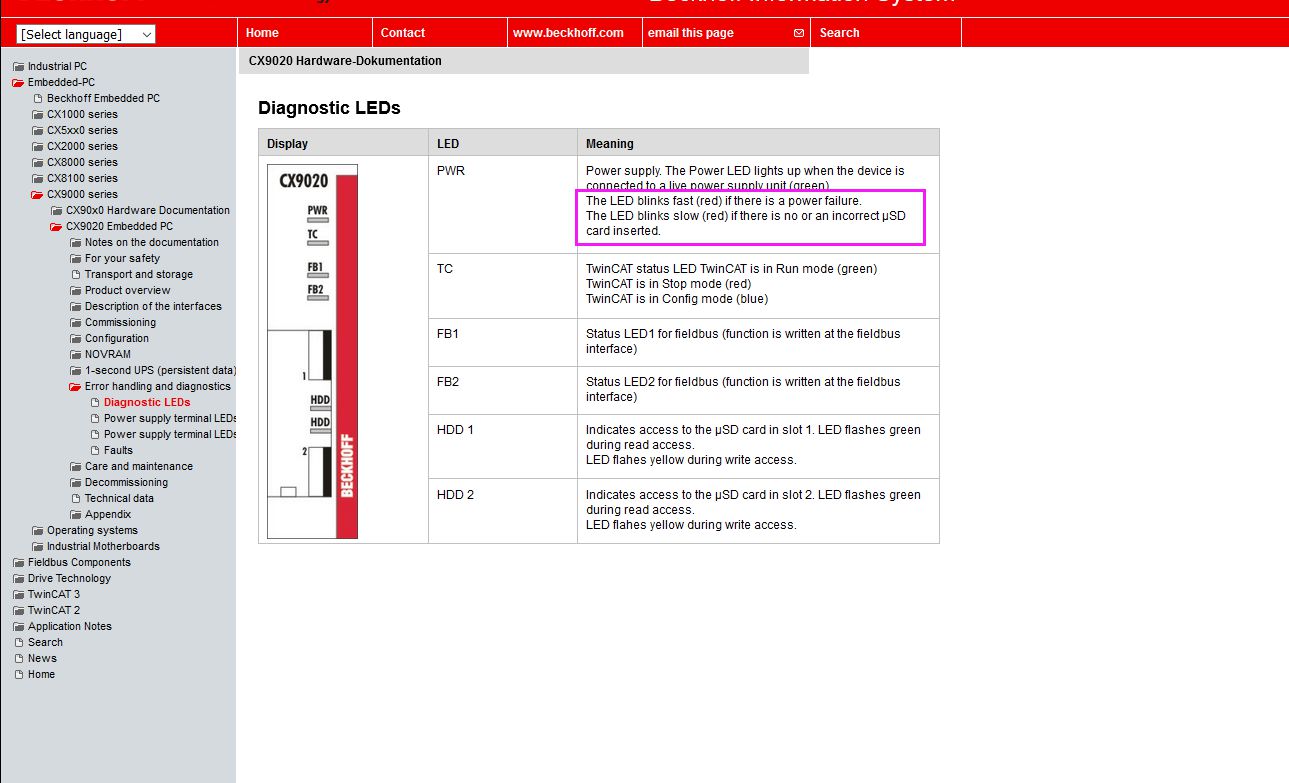
Task: Click the folder icon next to CX8100 series
Action: coord(37,179)
